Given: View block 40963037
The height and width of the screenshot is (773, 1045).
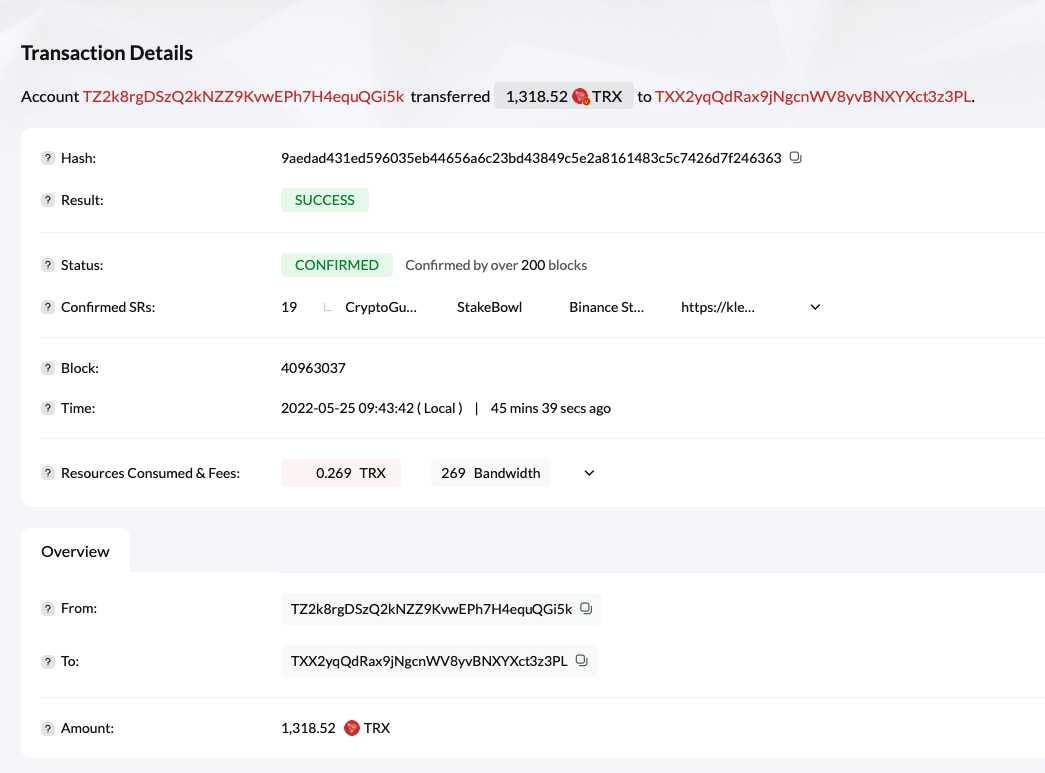Looking at the screenshot, I should pyautogui.click(x=313, y=367).
